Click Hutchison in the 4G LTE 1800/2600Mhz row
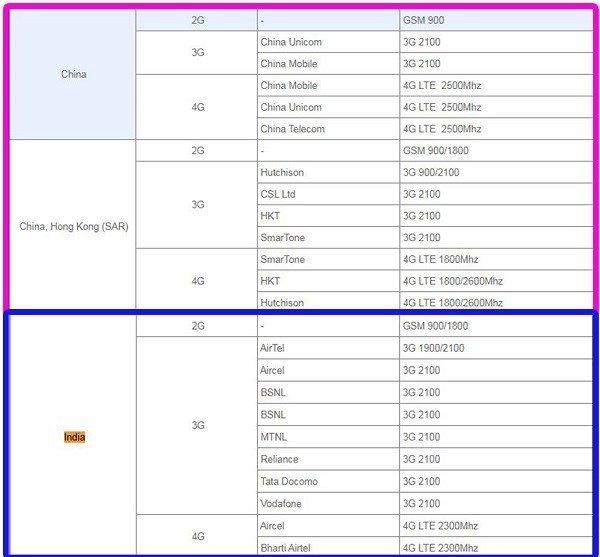 click(x=328, y=301)
